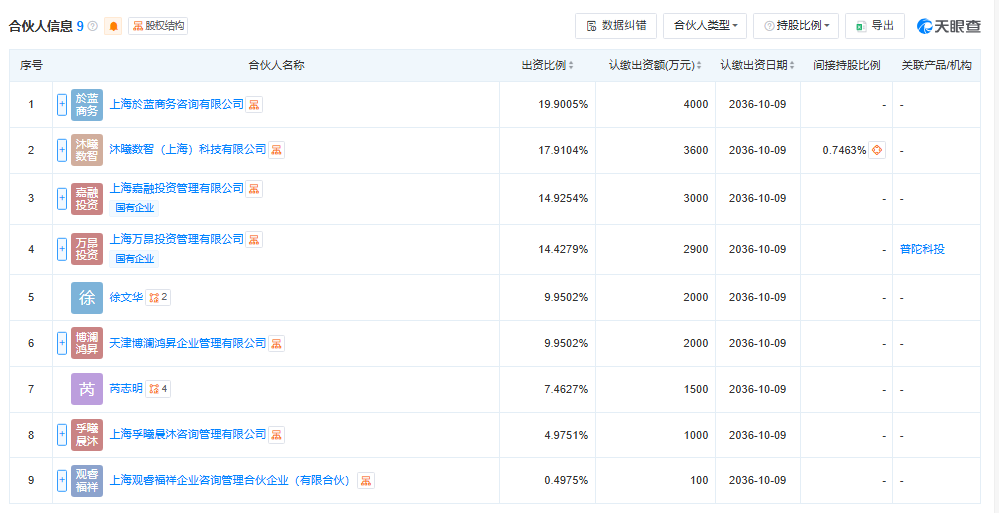This screenshot has width=999, height=513.
Task: Click the 间接持股比例 column header
Action: click(x=847, y=66)
